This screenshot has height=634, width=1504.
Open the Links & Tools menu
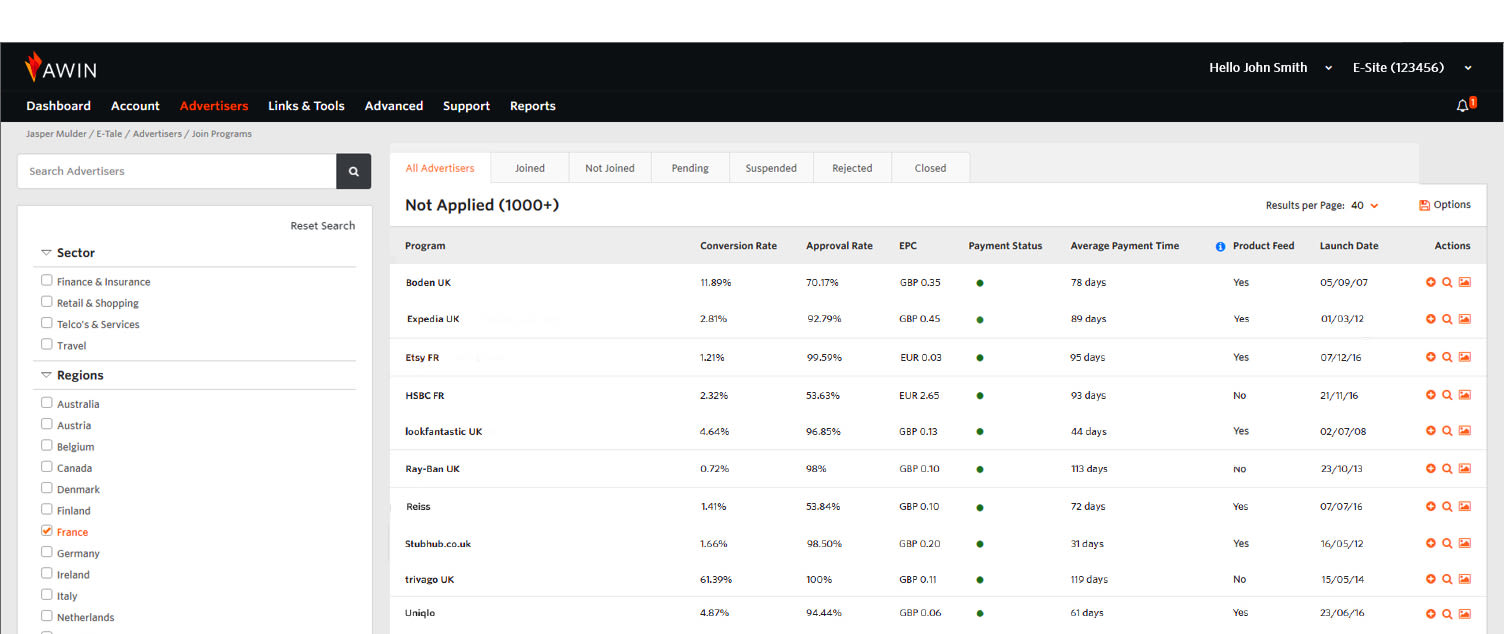click(x=306, y=106)
